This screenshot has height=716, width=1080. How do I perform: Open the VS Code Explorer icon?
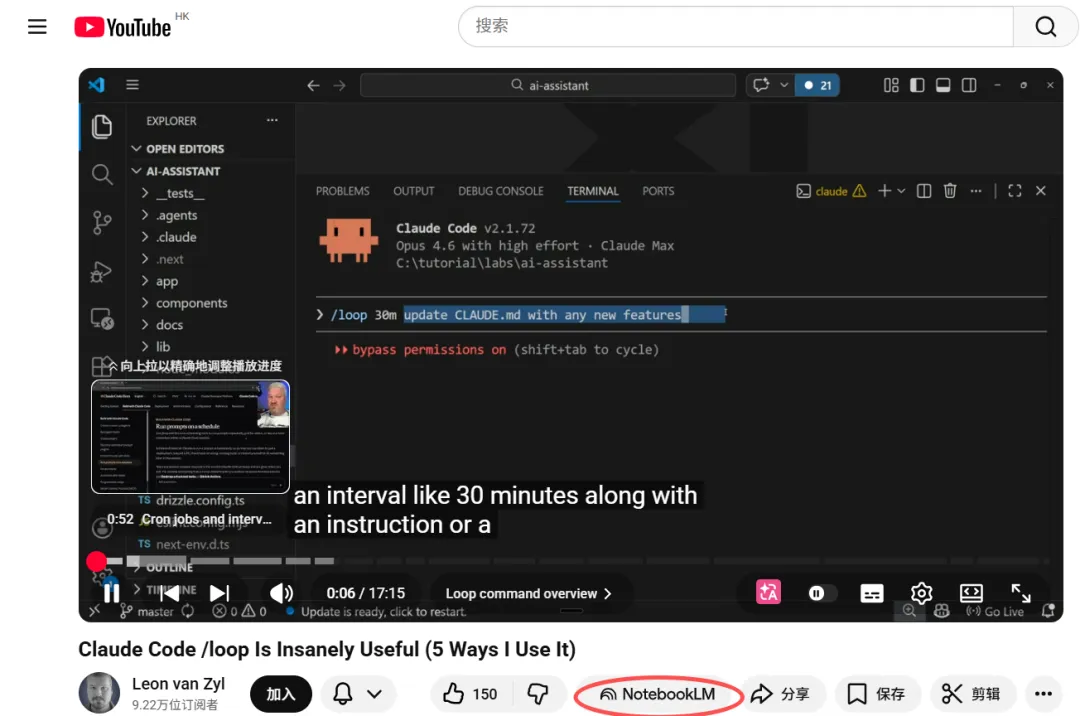pyautogui.click(x=102, y=127)
